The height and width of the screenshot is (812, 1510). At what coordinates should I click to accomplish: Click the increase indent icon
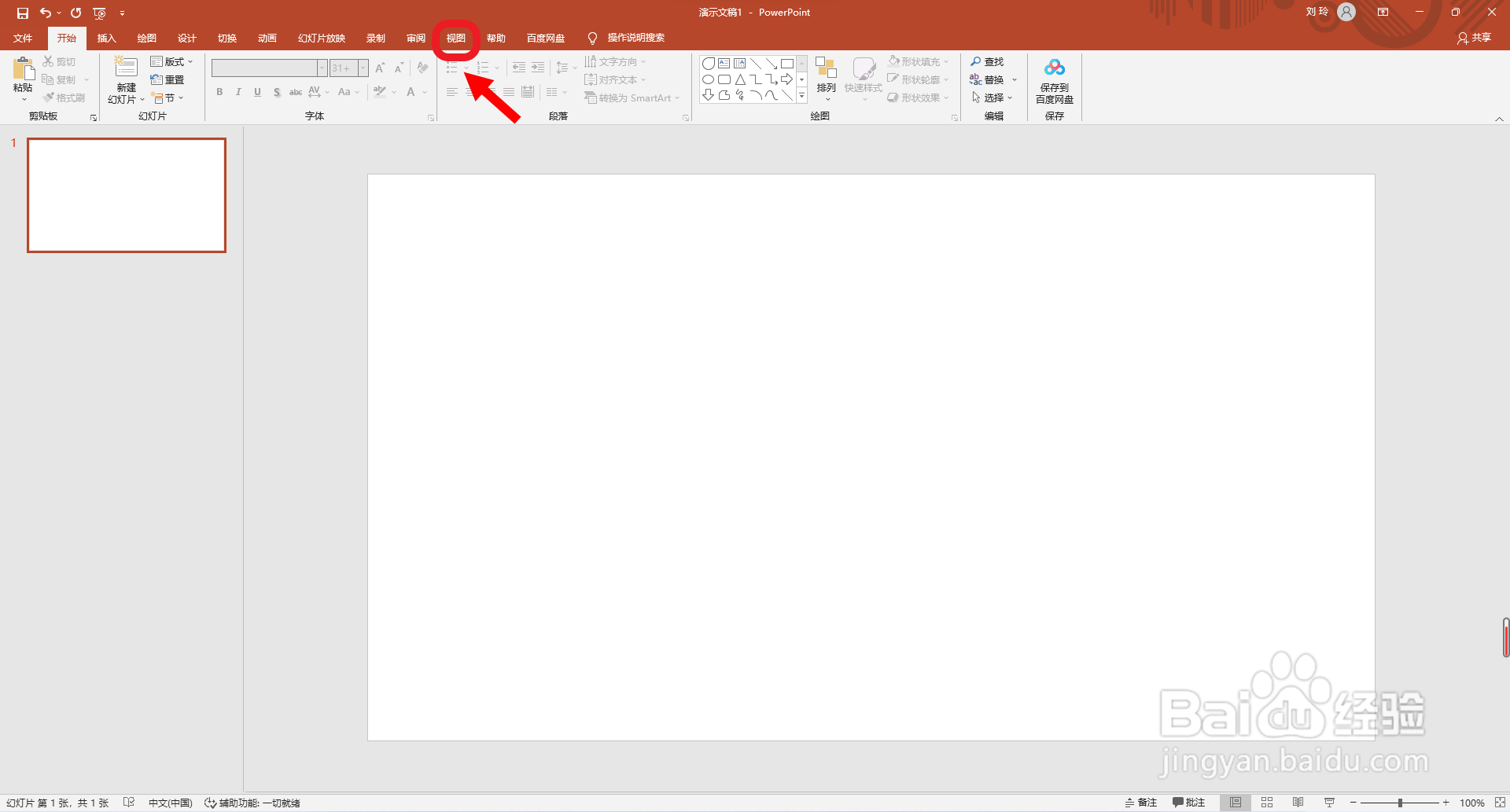tap(538, 68)
